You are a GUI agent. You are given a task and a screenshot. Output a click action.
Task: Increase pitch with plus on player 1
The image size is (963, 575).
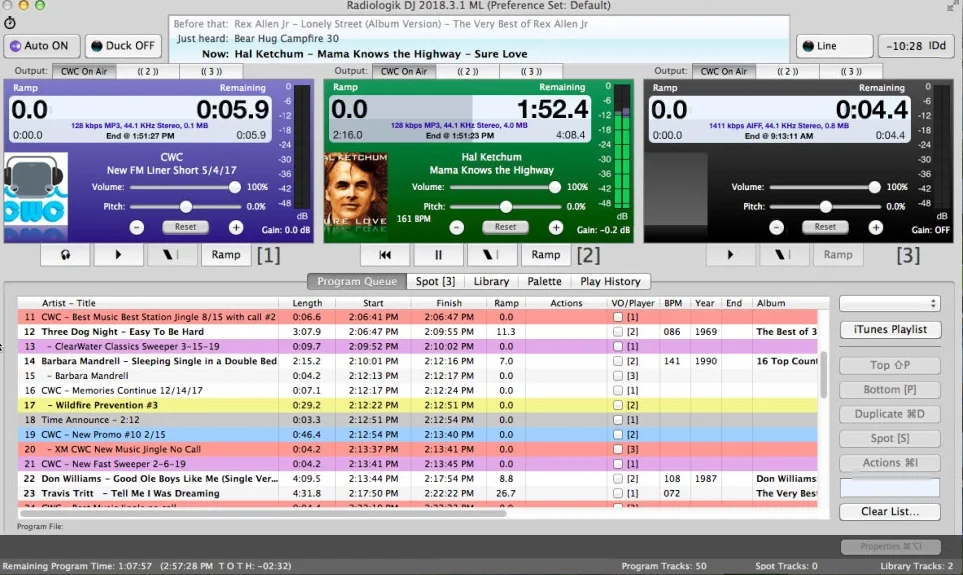click(236, 227)
